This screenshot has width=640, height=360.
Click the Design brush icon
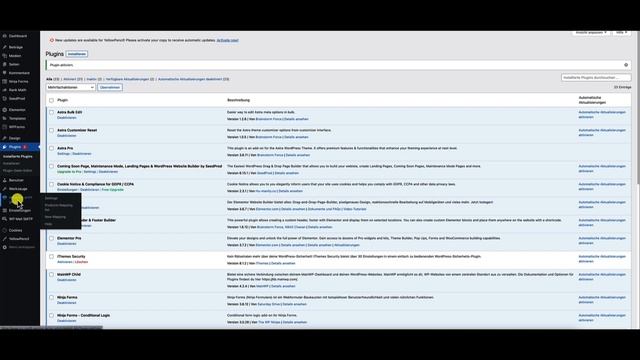tap(4, 138)
